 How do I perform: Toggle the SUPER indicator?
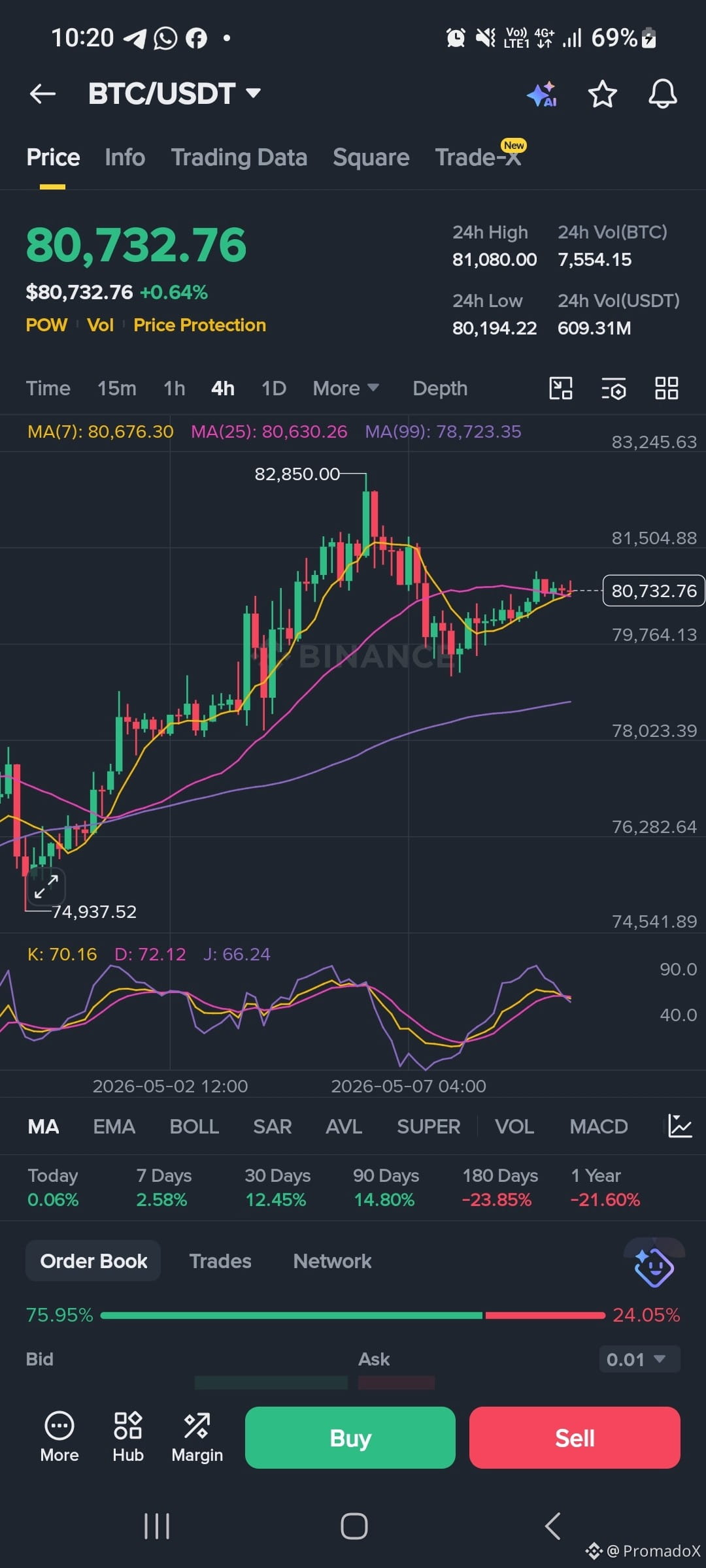coord(428,1126)
